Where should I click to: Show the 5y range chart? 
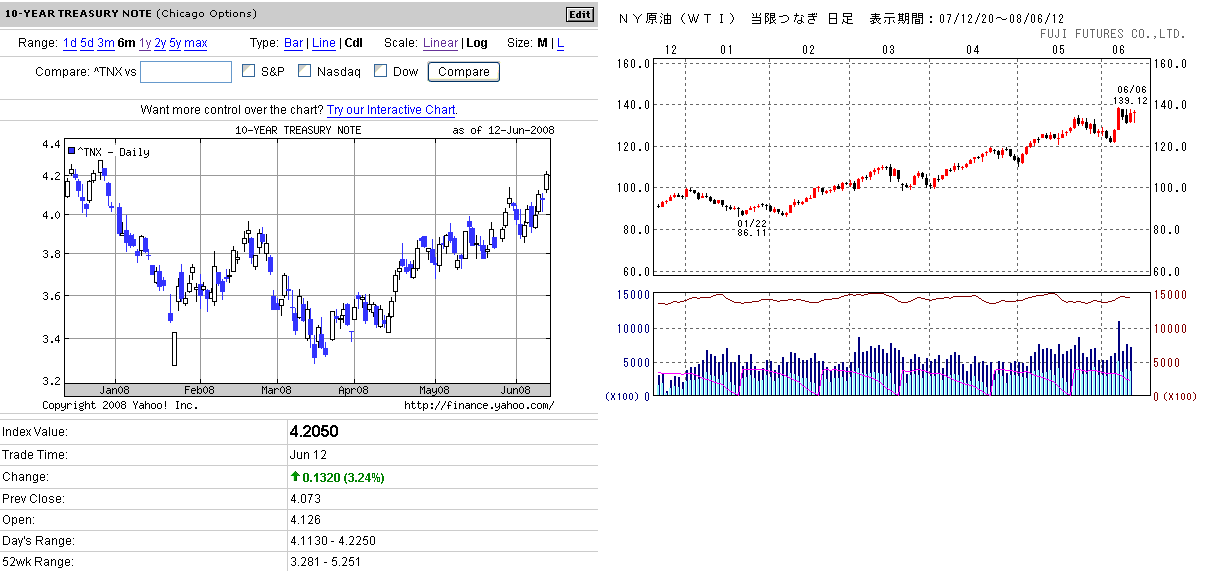coord(175,43)
